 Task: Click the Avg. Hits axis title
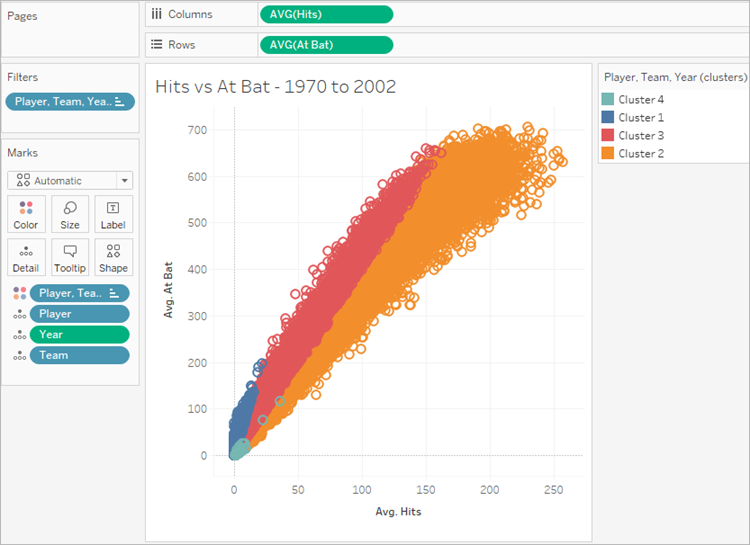tap(398, 512)
